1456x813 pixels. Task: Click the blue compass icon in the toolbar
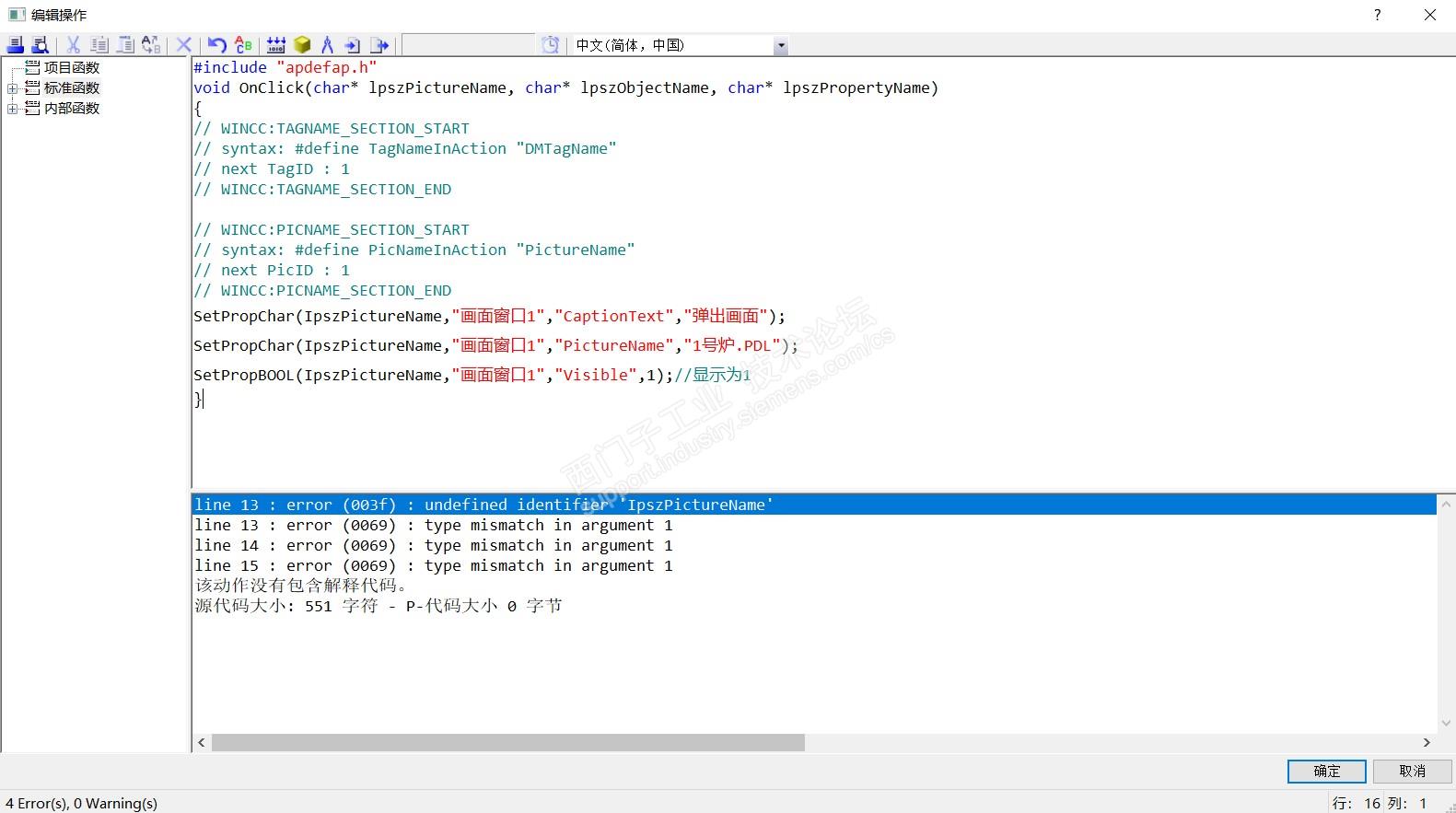coord(327,45)
